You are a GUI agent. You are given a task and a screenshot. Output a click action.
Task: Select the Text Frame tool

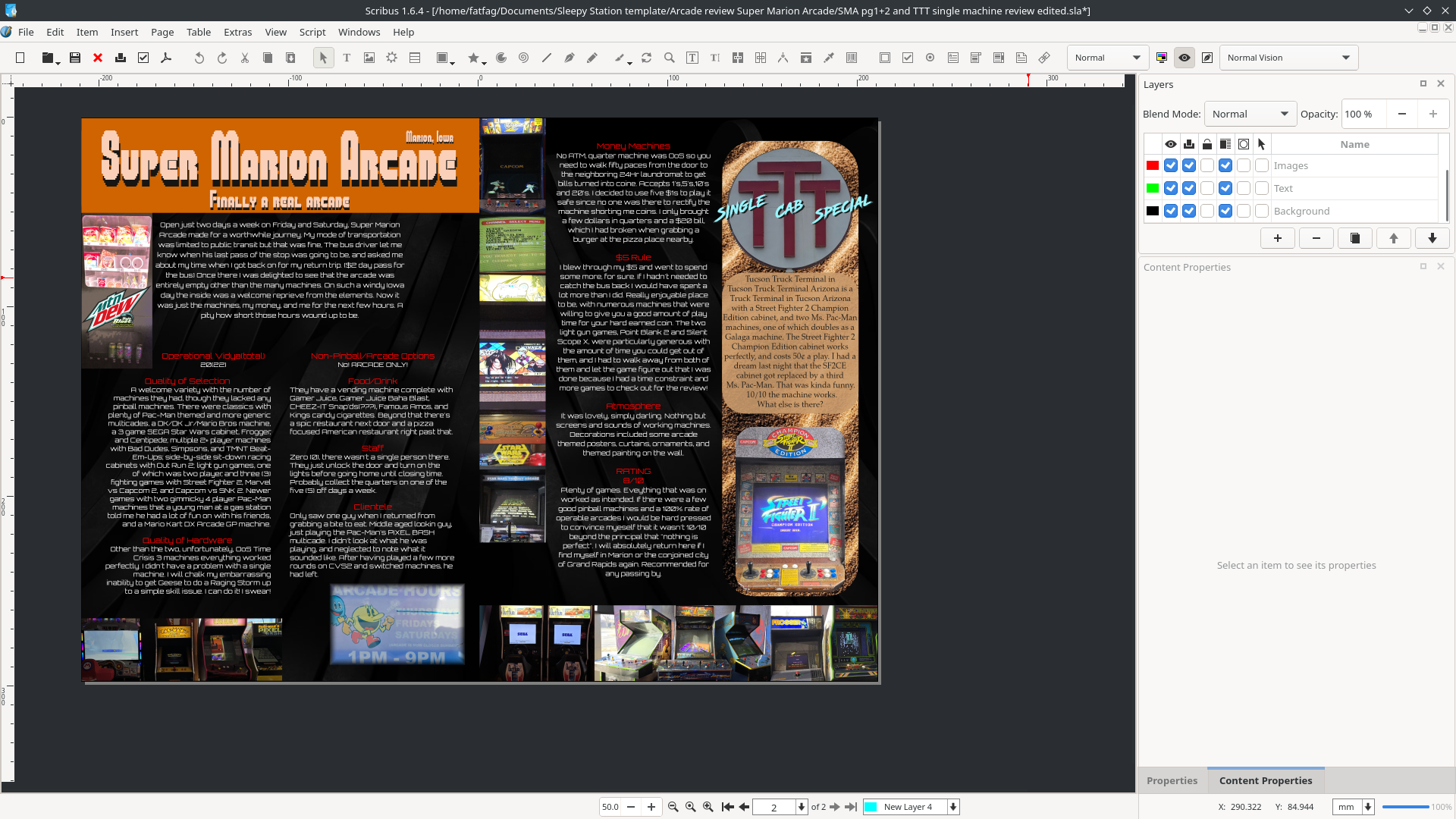pyautogui.click(x=347, y=58)
